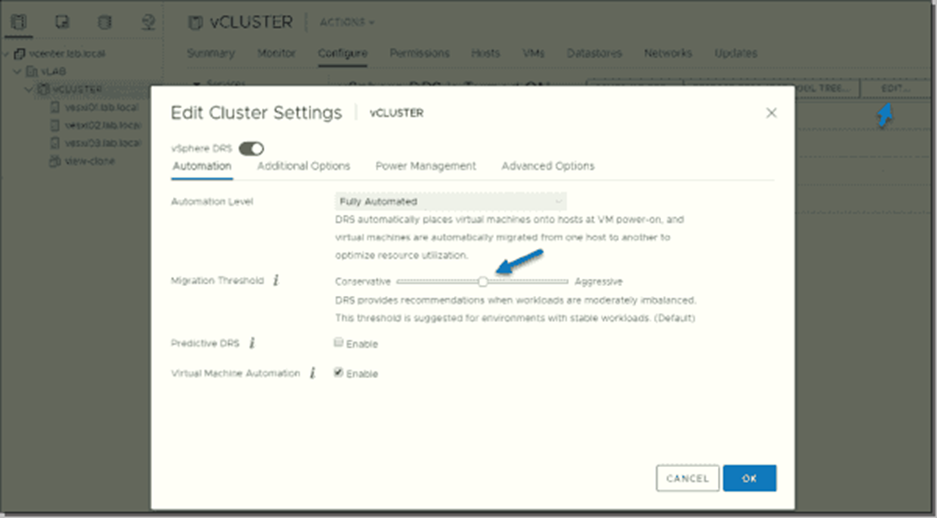
Task: Uncheck Virtual Machine Automation Enable checkbox
Action: tap(340, 373)
